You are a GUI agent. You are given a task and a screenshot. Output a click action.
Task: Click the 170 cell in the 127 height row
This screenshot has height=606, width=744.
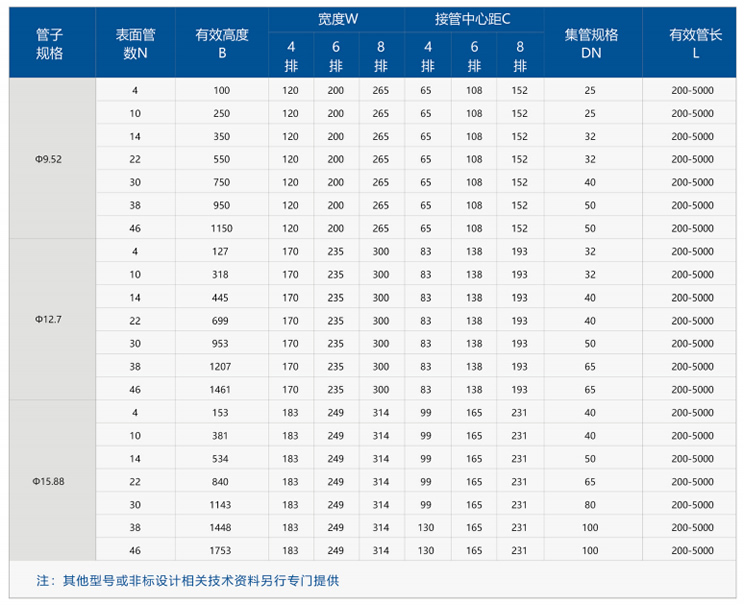[x=290, y=252]
